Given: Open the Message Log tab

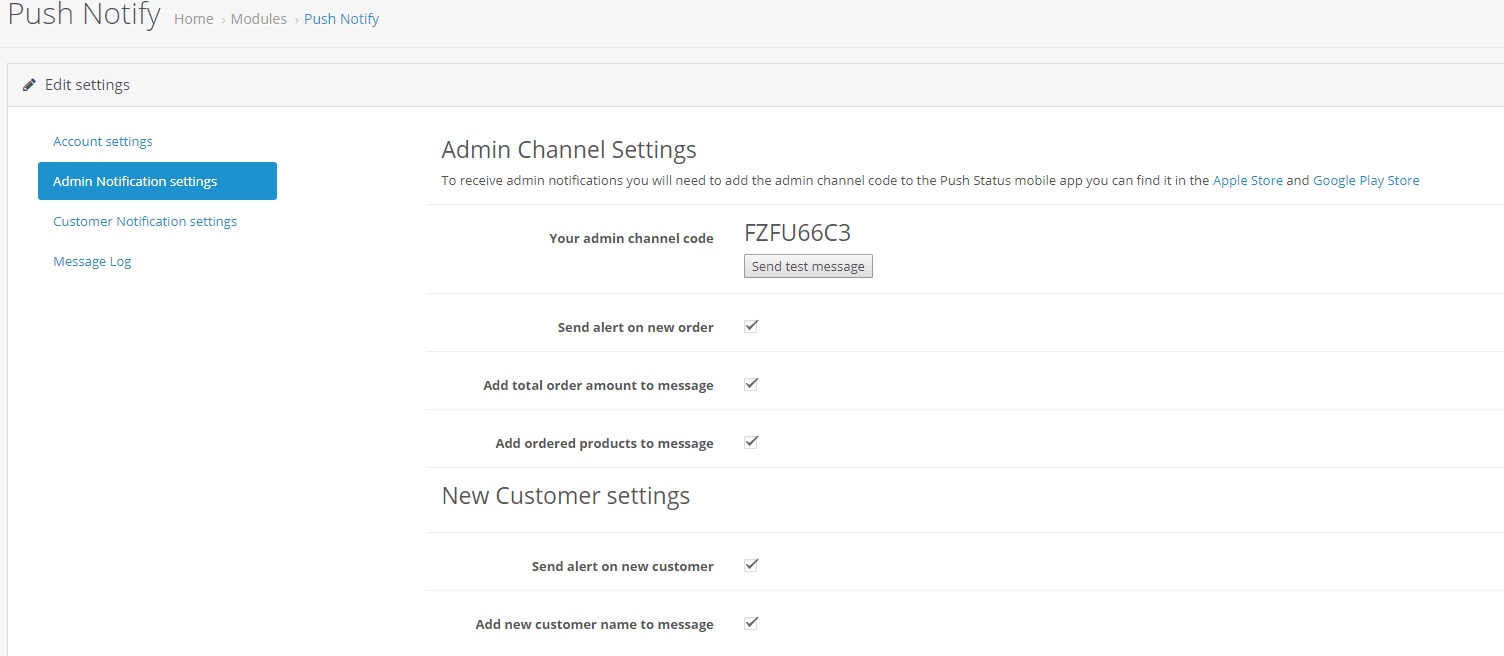Looking at the screenshot, I should tap(92, 262).
